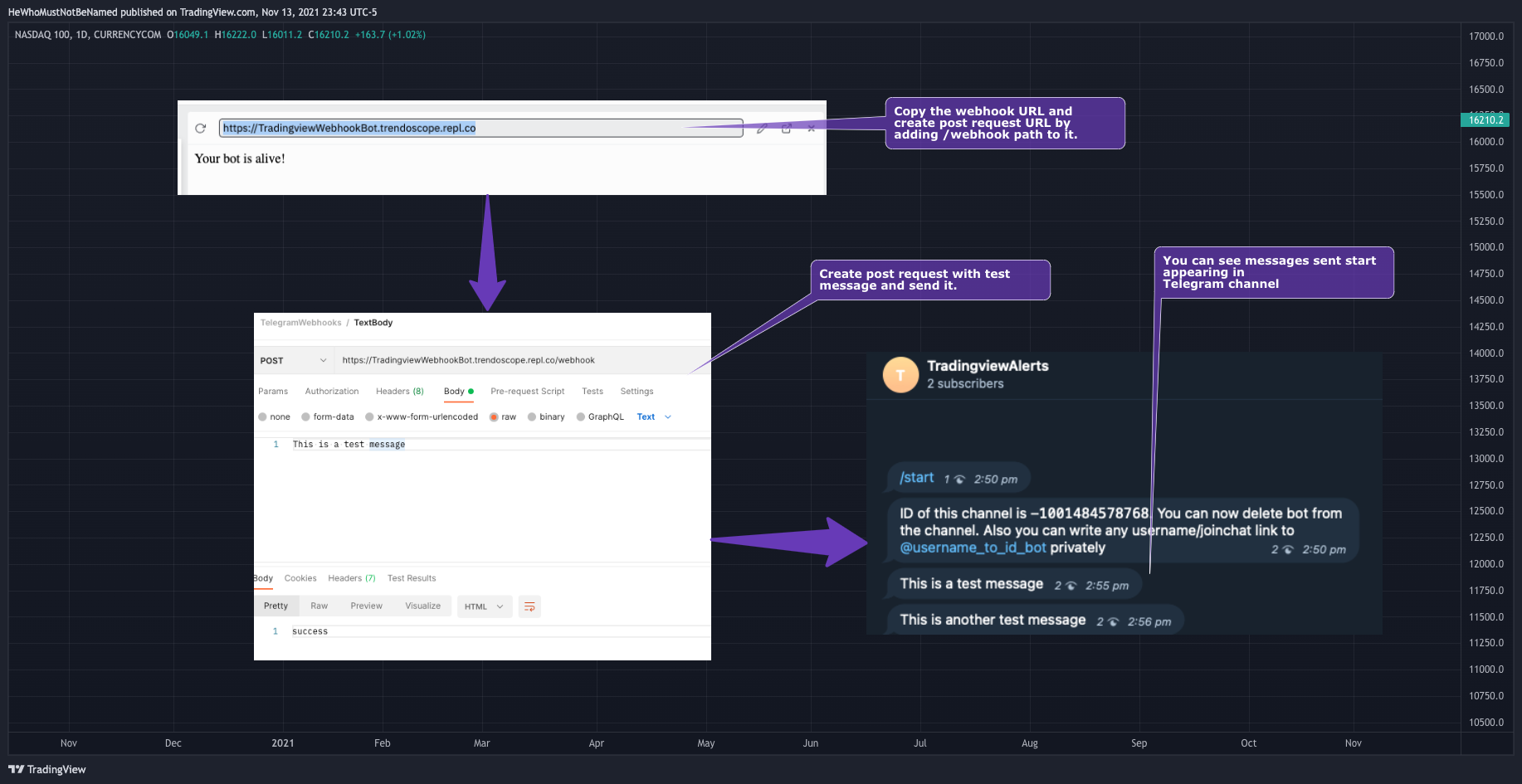
Task: Open the 'Text' raw format dropdown
Action: [x=654, y=417]
